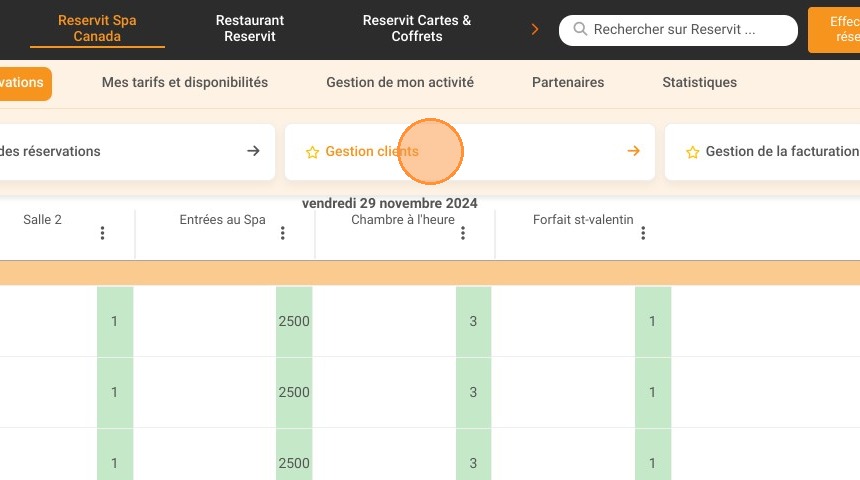Image resolution: width=860 pixels, height=480 pixels.
Task: Click first-row availability 1 in Forfait st-valentin
Action: coord(653,321)
